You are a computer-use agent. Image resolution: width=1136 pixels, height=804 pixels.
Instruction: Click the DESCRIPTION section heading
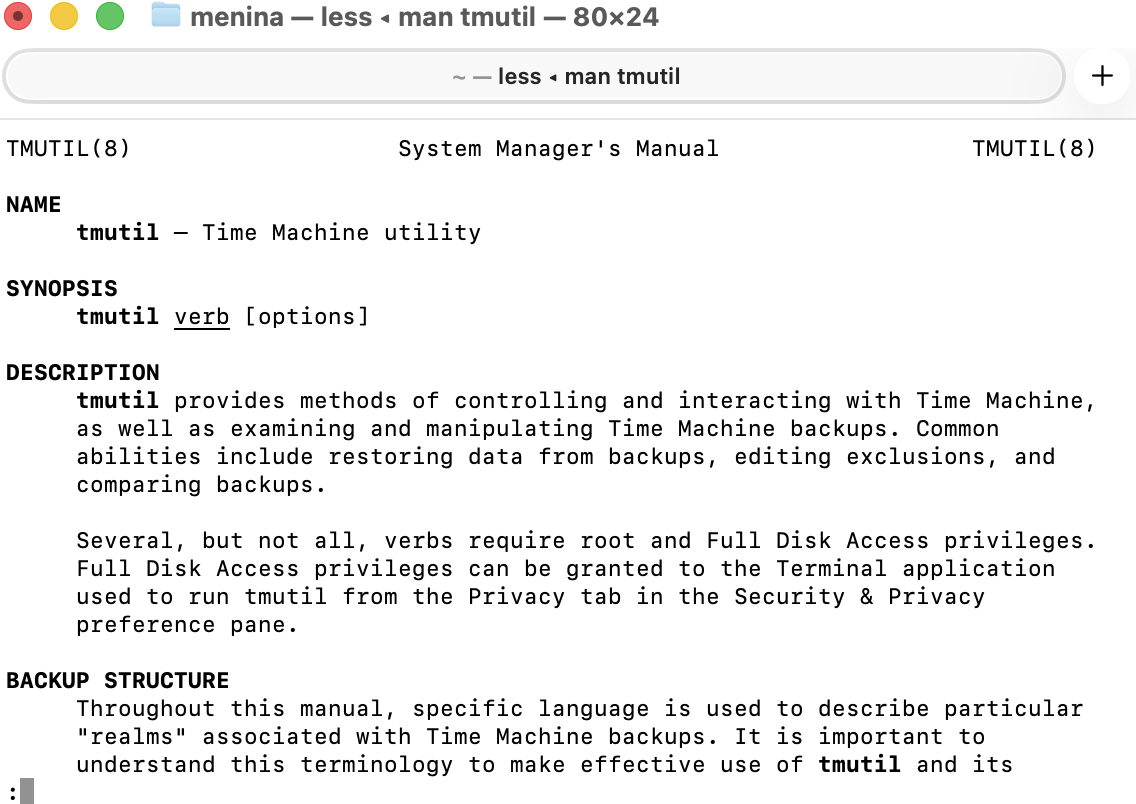82,372
